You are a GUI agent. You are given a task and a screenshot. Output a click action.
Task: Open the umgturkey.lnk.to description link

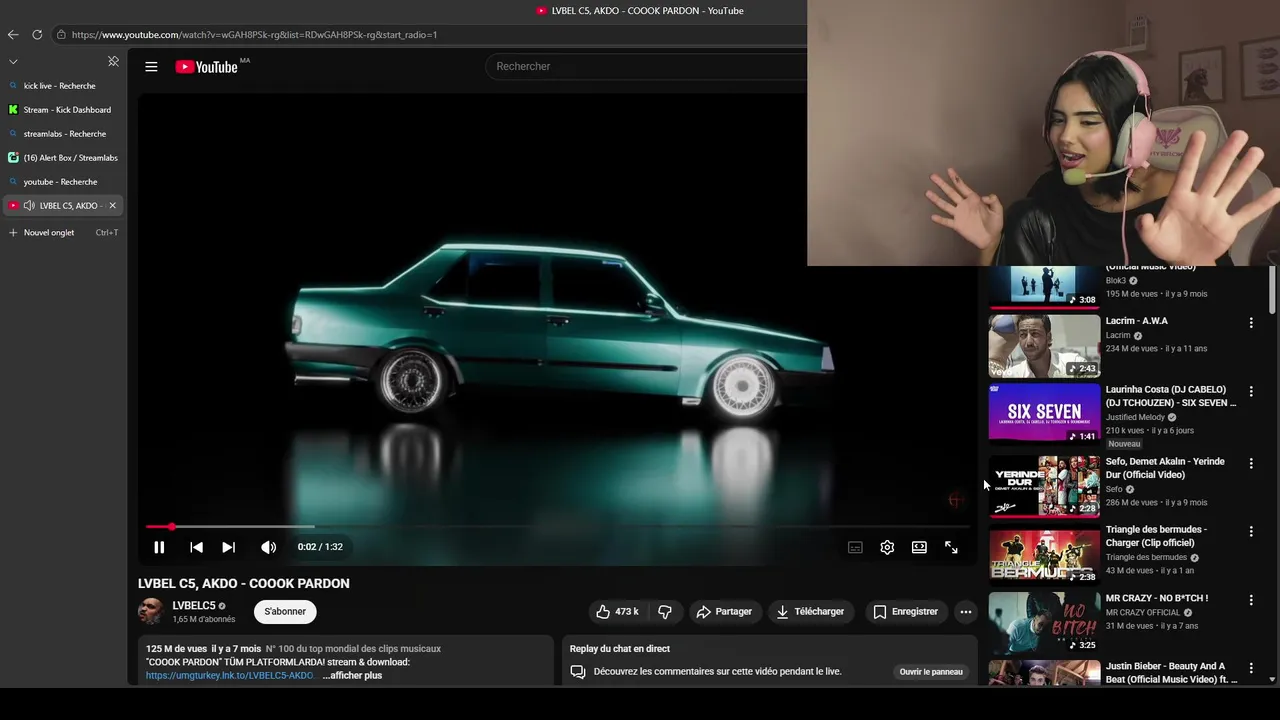click(230, 676)
